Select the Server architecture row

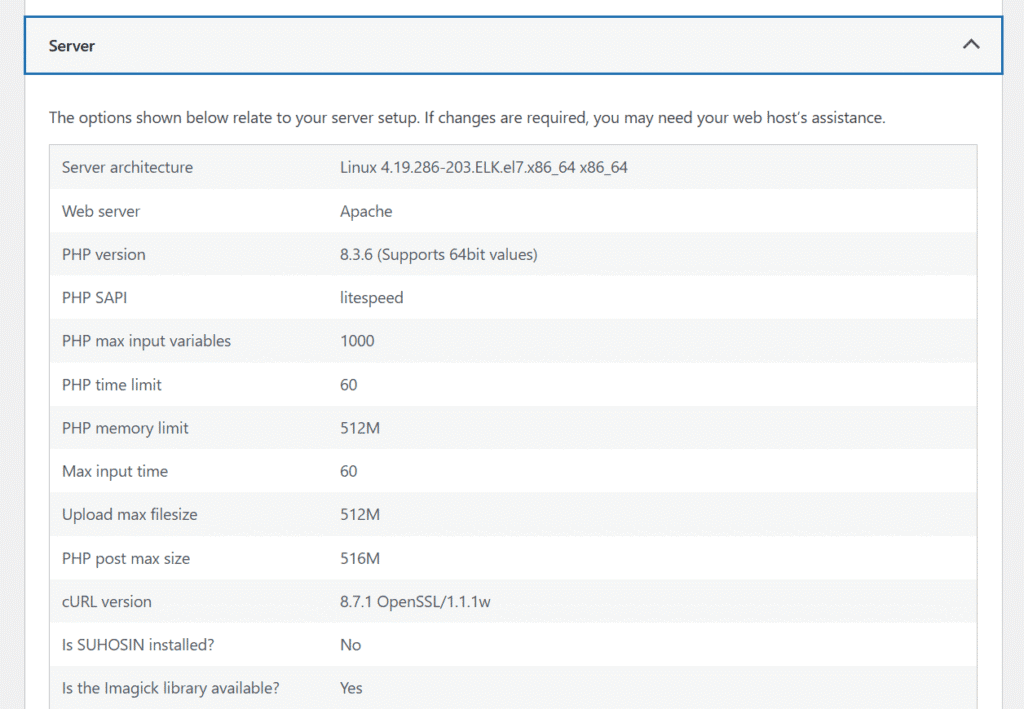coord(400,167)
